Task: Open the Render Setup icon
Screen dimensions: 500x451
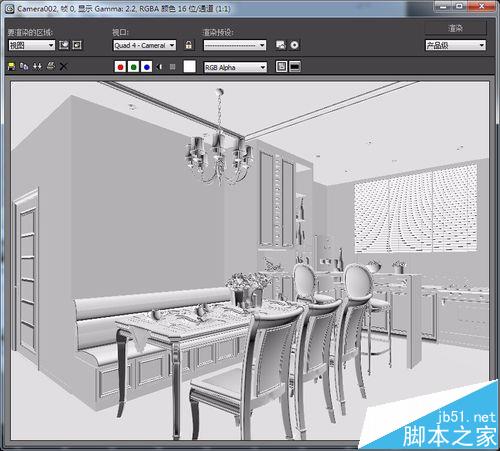Action: tap(281, 45)
